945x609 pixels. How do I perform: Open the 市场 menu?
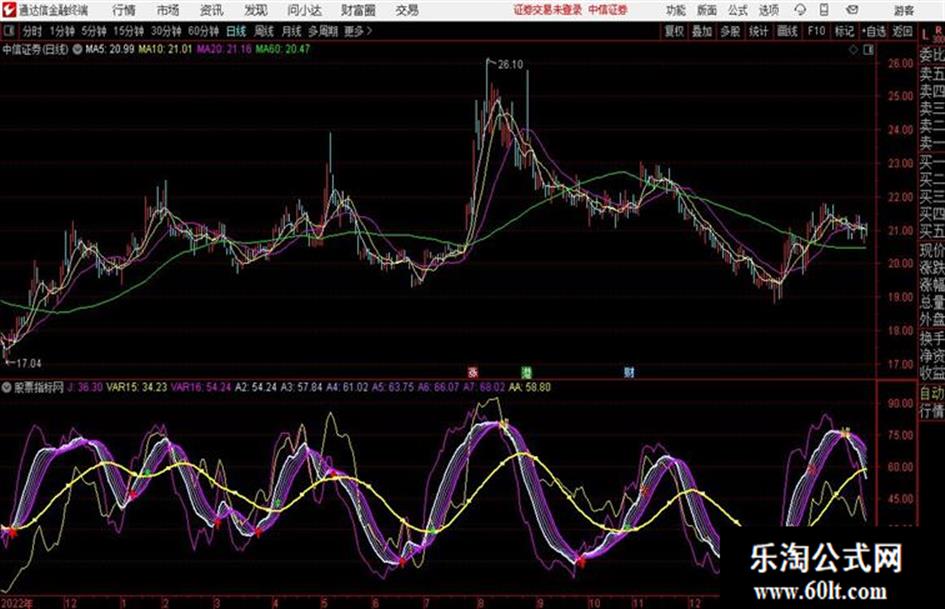[168, 10]
